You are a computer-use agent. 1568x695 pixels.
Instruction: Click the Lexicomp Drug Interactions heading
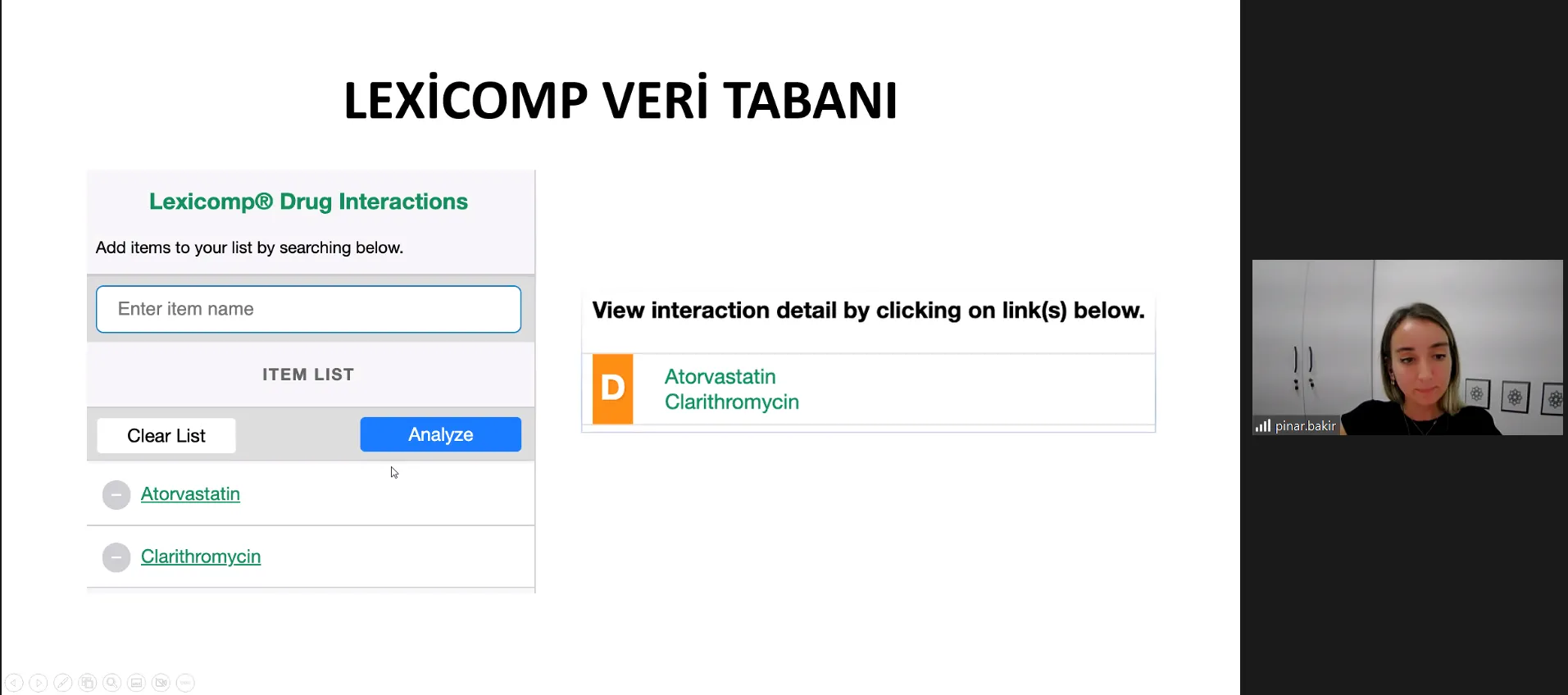click(308, 202)
